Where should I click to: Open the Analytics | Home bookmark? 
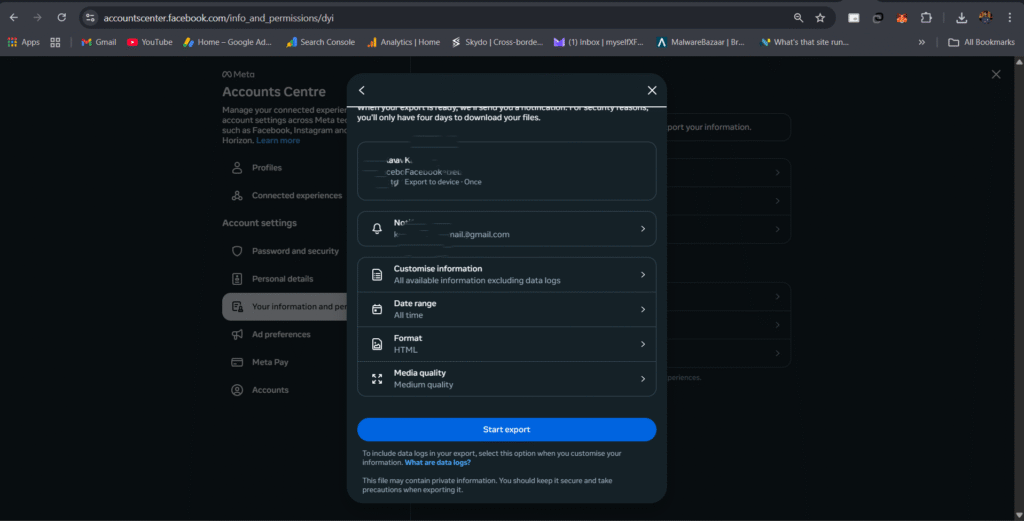click(x=403, y=42)
